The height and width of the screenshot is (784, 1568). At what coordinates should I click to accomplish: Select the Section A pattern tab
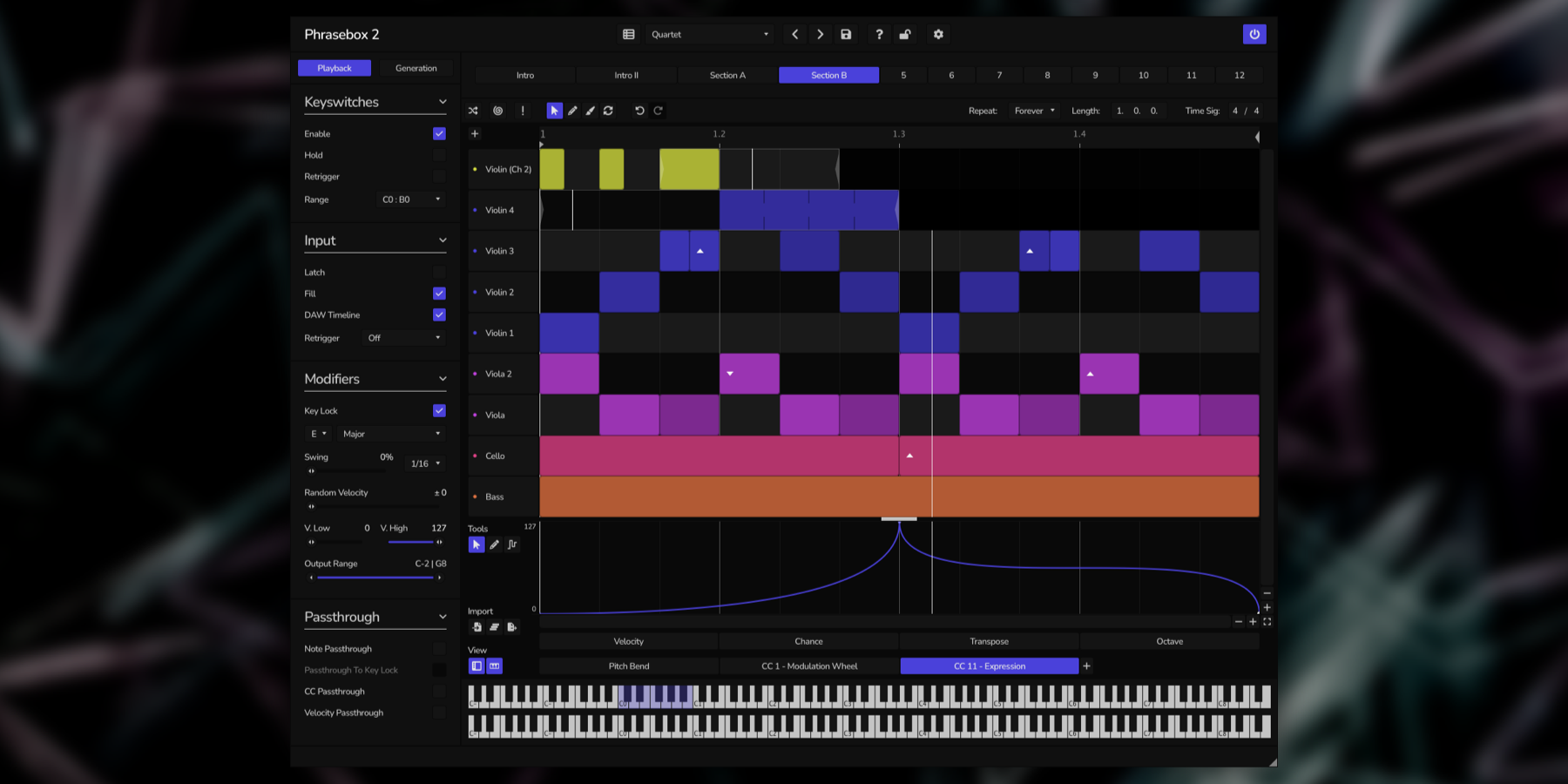(x=727, y=75)
